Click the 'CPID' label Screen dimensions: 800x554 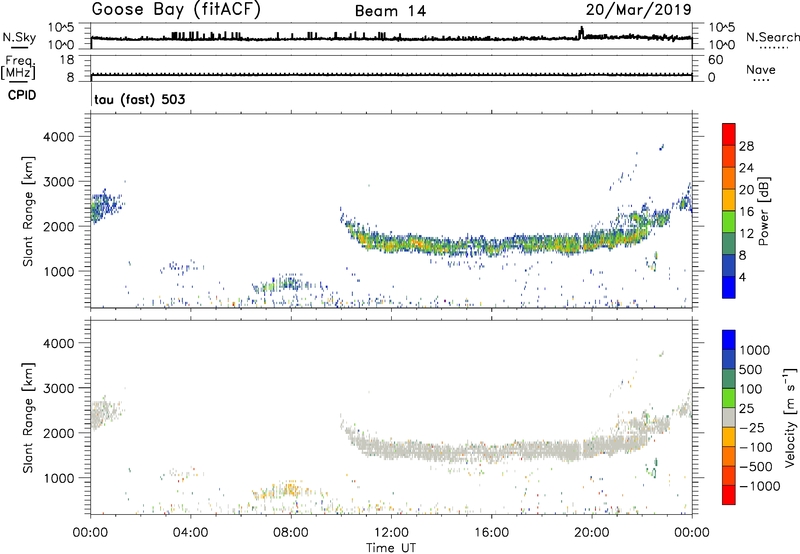(22, 95)
